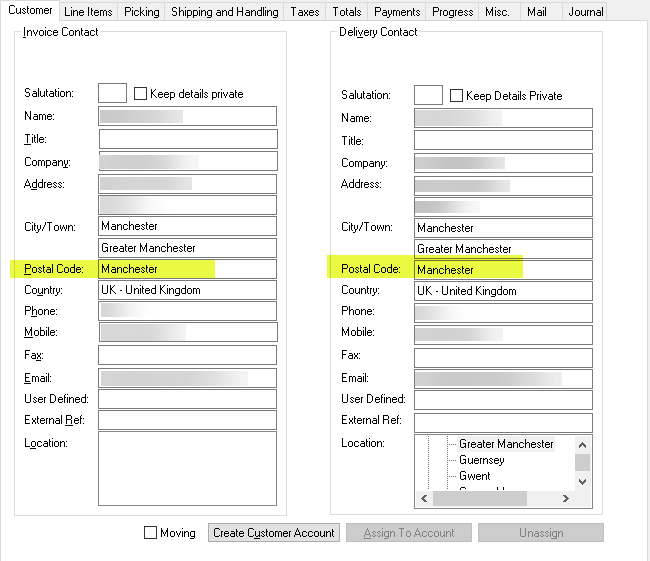Open the Line Items tab
The width and height of the screenshot is (650, 561).
pyautogui.click(x=88, y=12)
